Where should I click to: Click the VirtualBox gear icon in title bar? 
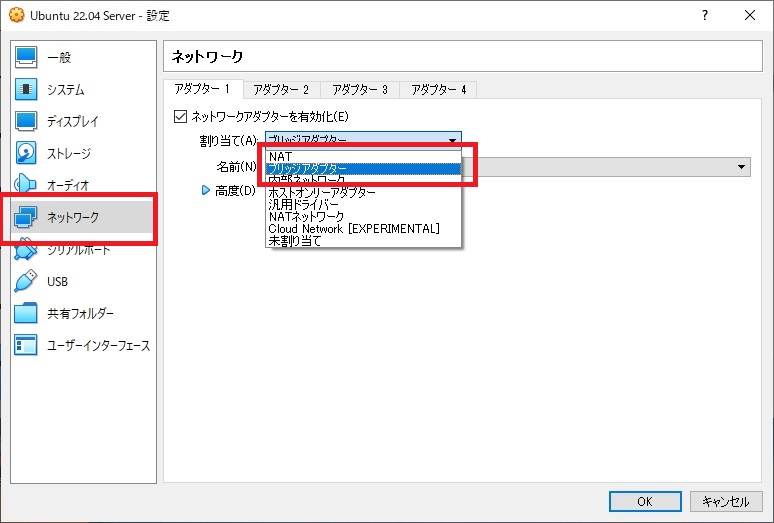(x=16, y=15)
